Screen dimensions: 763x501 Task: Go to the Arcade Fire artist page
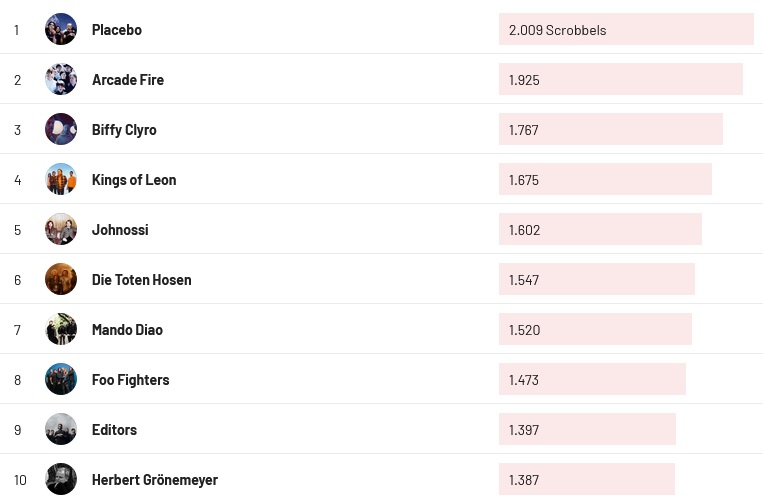coord(128,80)
